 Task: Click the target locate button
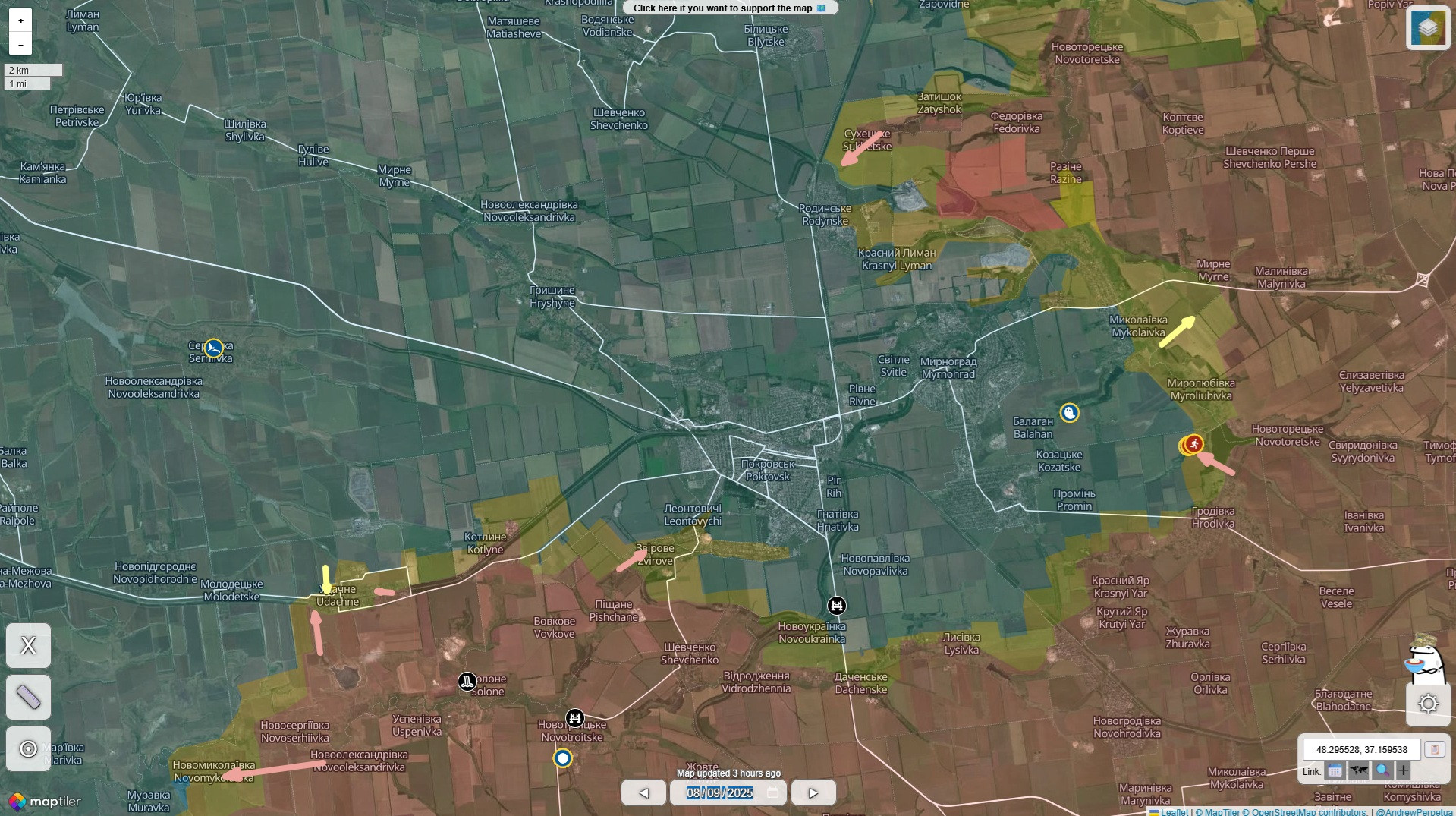tap(28, 748)
